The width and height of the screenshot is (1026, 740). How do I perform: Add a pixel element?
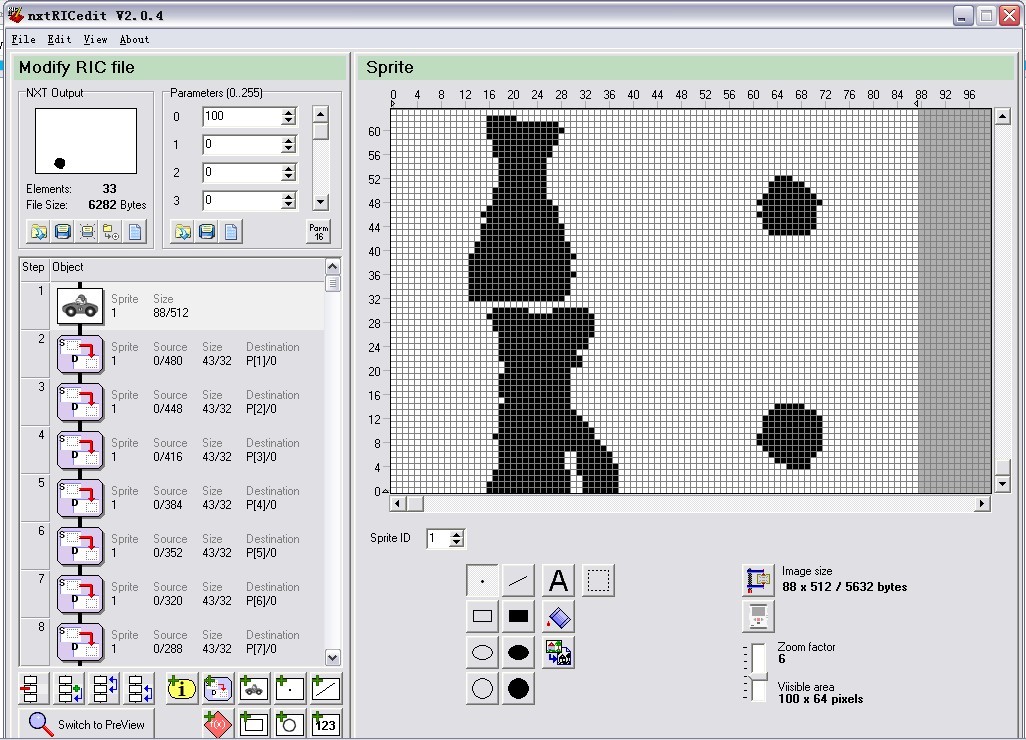click(x=289, y=688)
